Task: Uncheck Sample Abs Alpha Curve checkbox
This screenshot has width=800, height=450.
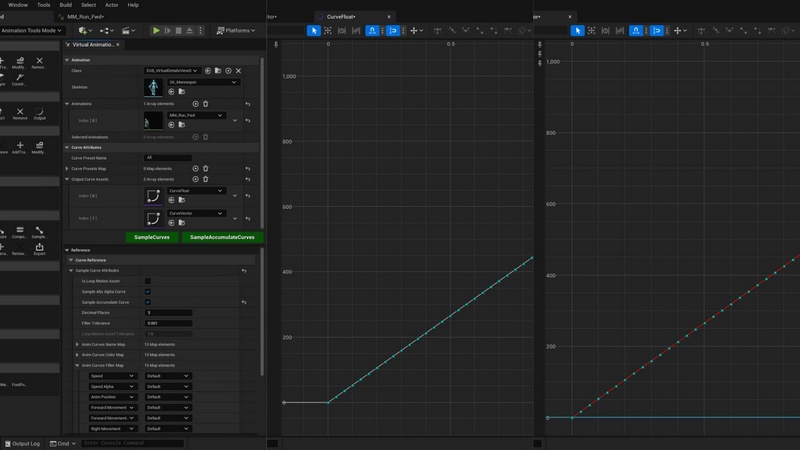Action: coord(148,292)
